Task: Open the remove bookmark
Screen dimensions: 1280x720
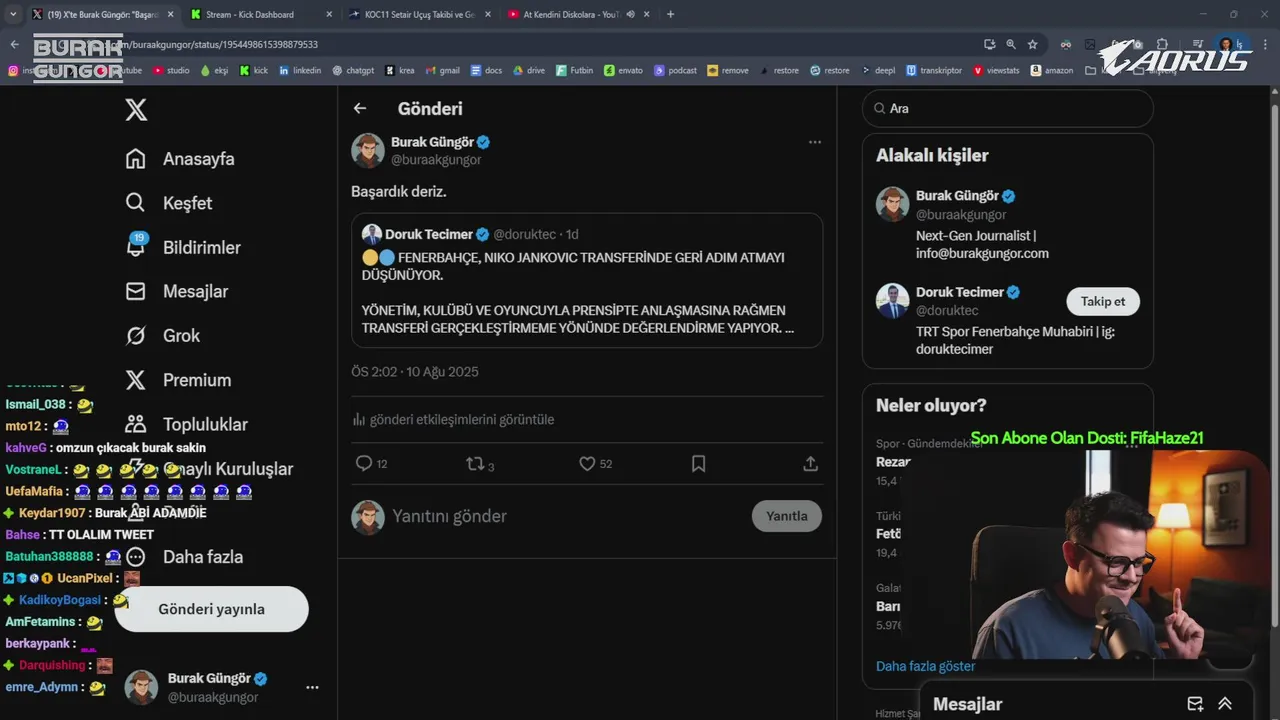Action: 728,71
